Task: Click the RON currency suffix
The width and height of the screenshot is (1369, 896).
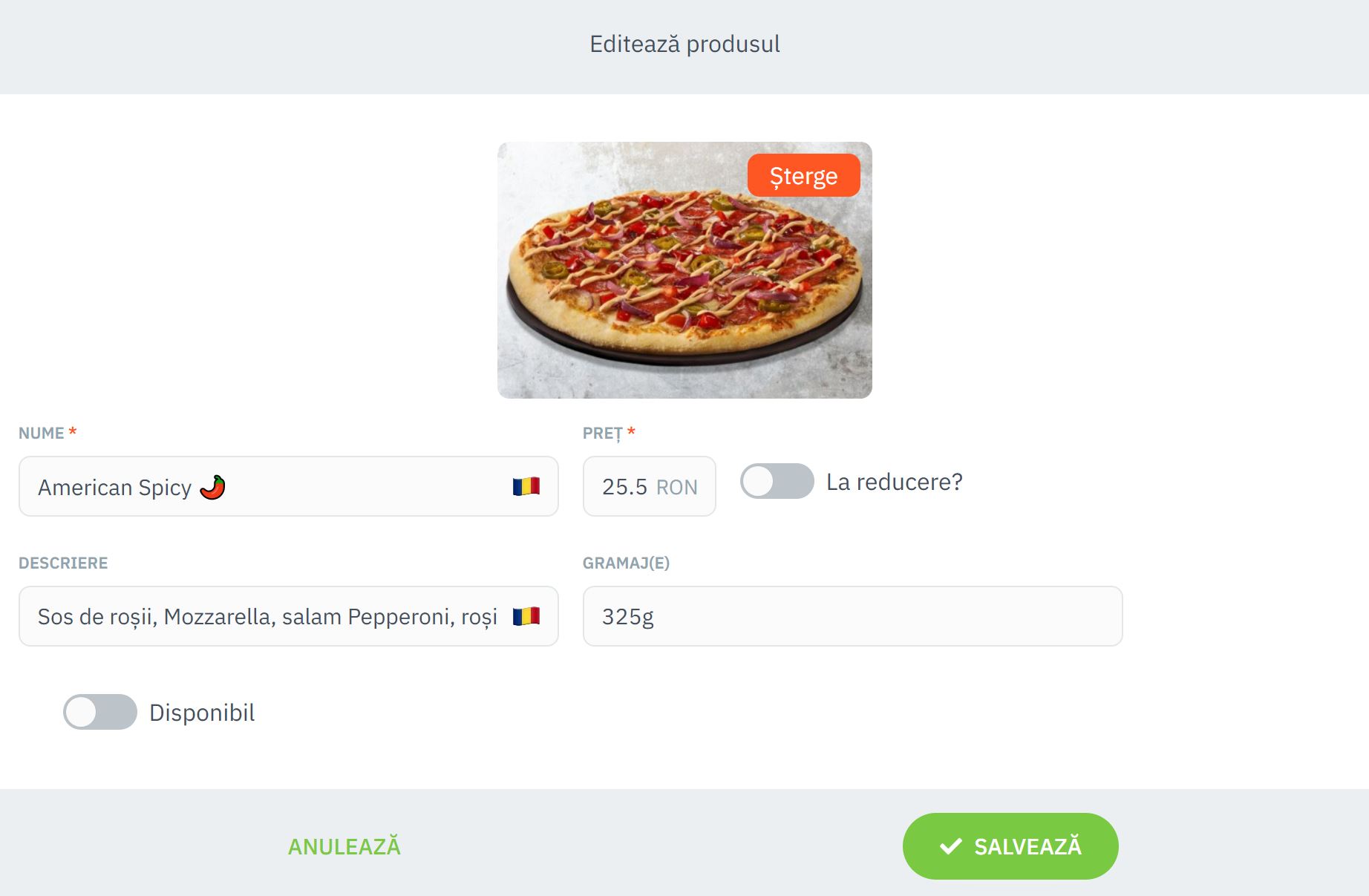Action: (x=677, y=487)
